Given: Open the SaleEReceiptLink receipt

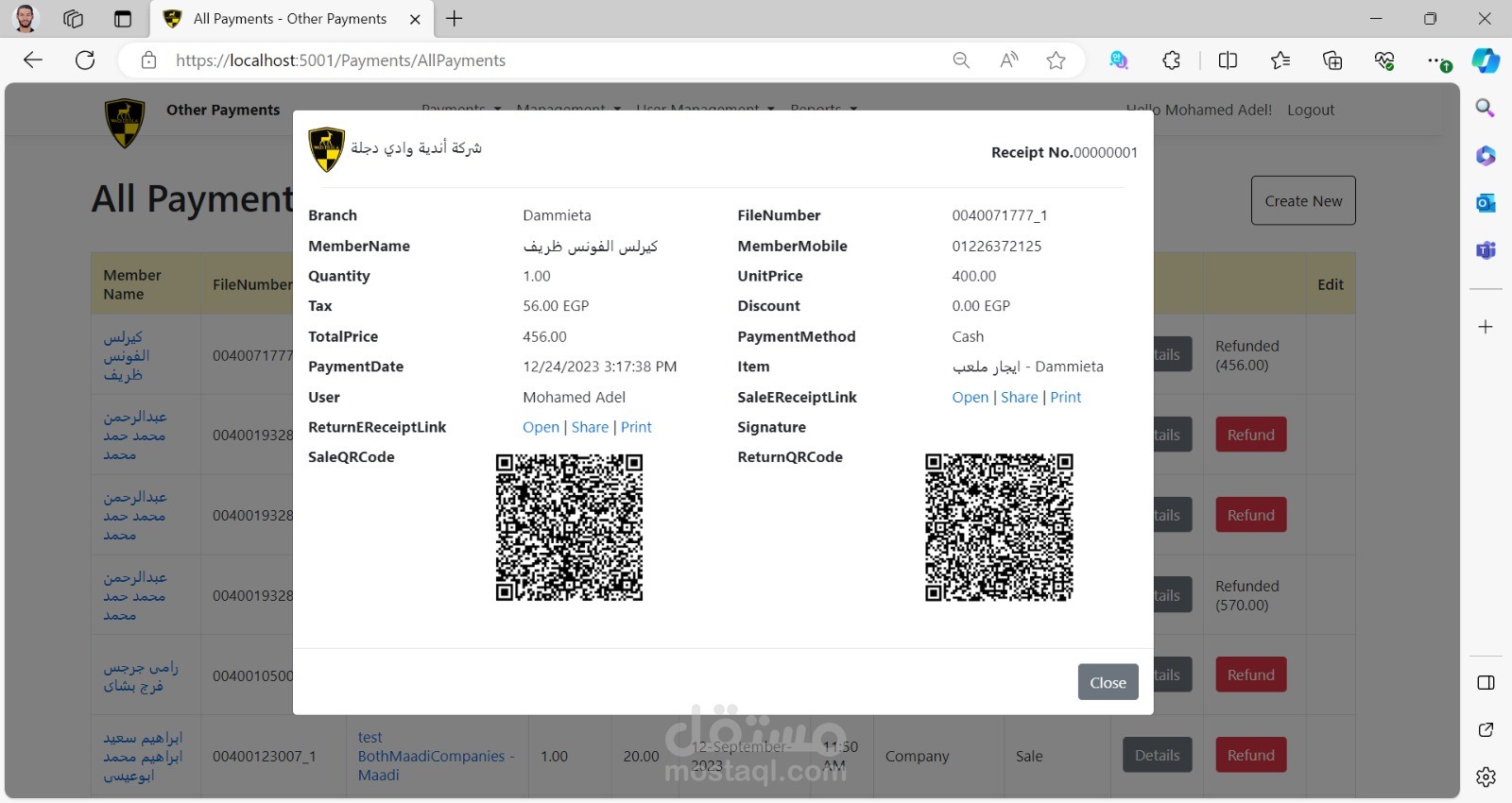Looking at the screenshot, I should (x=970, y=397).
